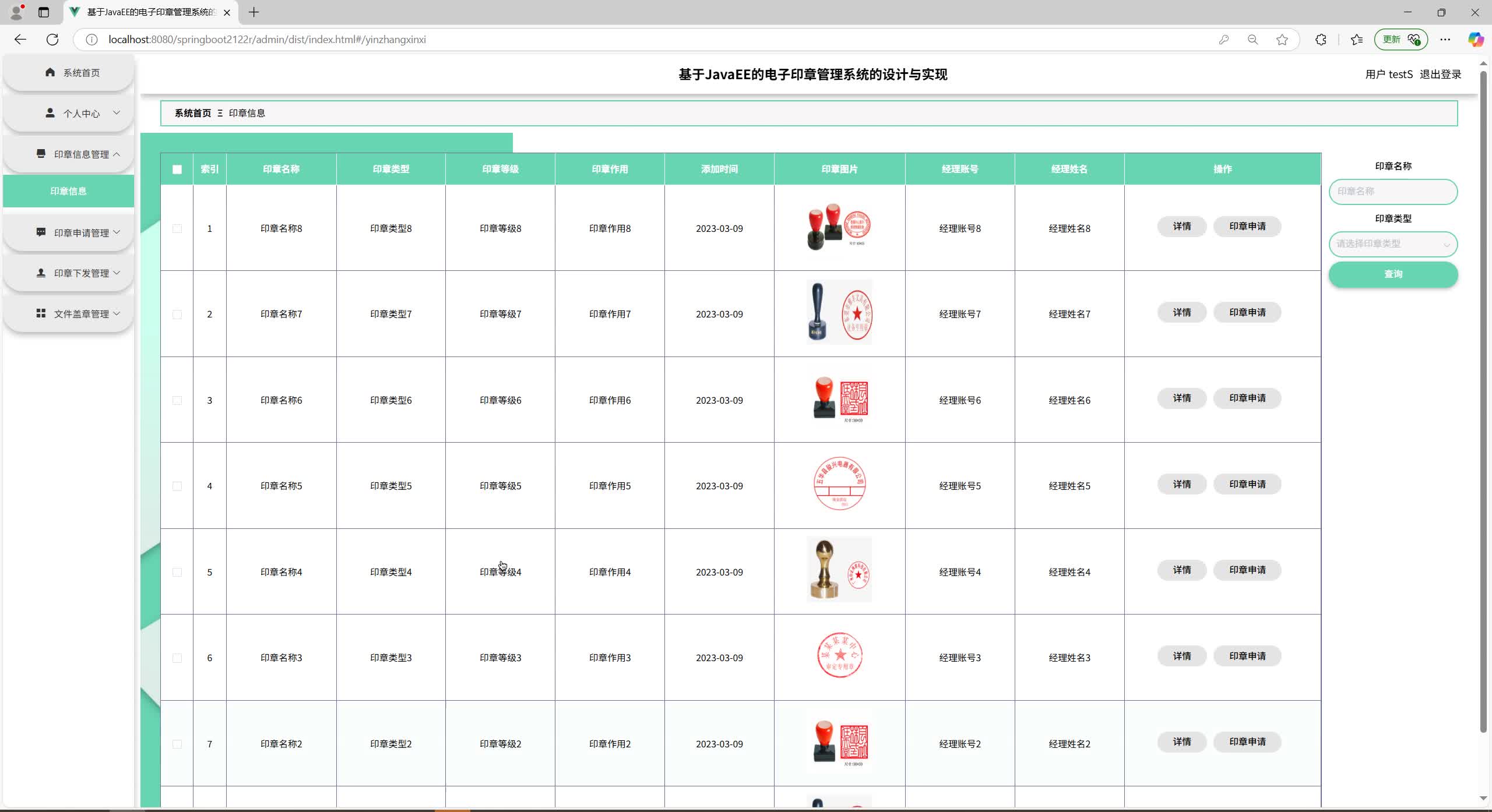Click the 个人中心 person icon
The height and width of the screenshot is (812, 1492).
50,113
